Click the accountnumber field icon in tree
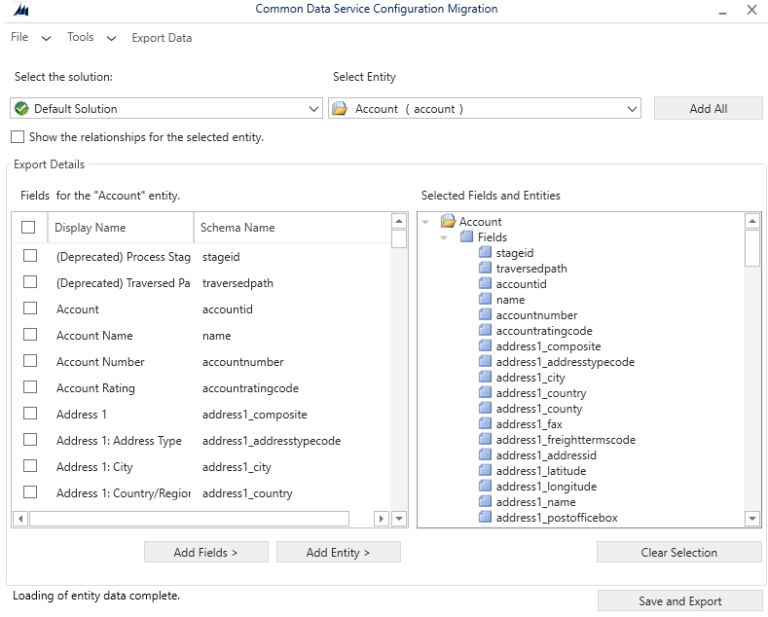This screenshot has height=617, width=768. [x=485, y=315]
